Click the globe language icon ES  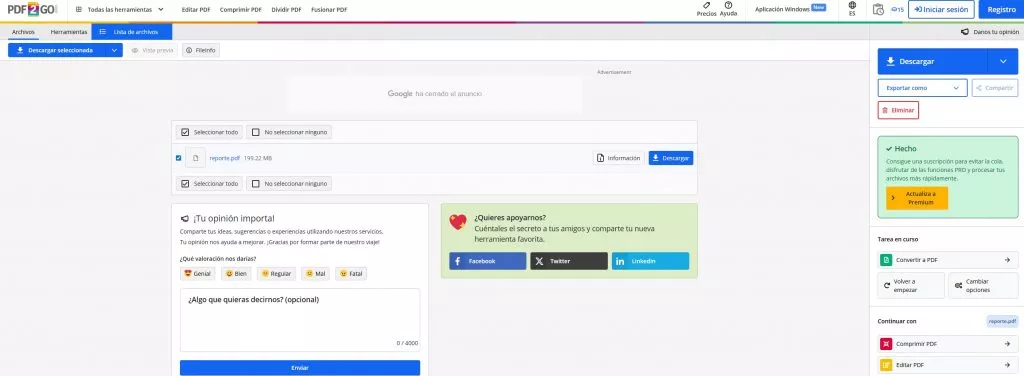[x=852, y=5]
